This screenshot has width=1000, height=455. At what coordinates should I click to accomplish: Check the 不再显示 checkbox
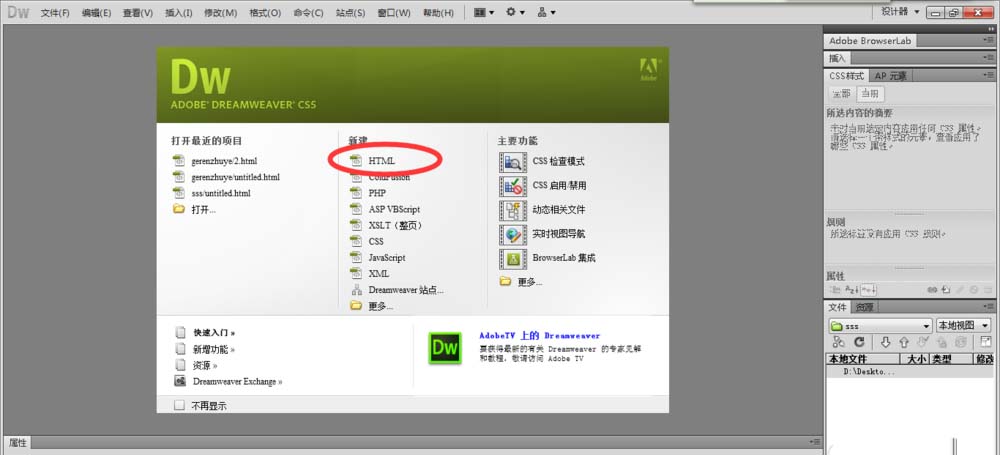(x=179, y=405)
